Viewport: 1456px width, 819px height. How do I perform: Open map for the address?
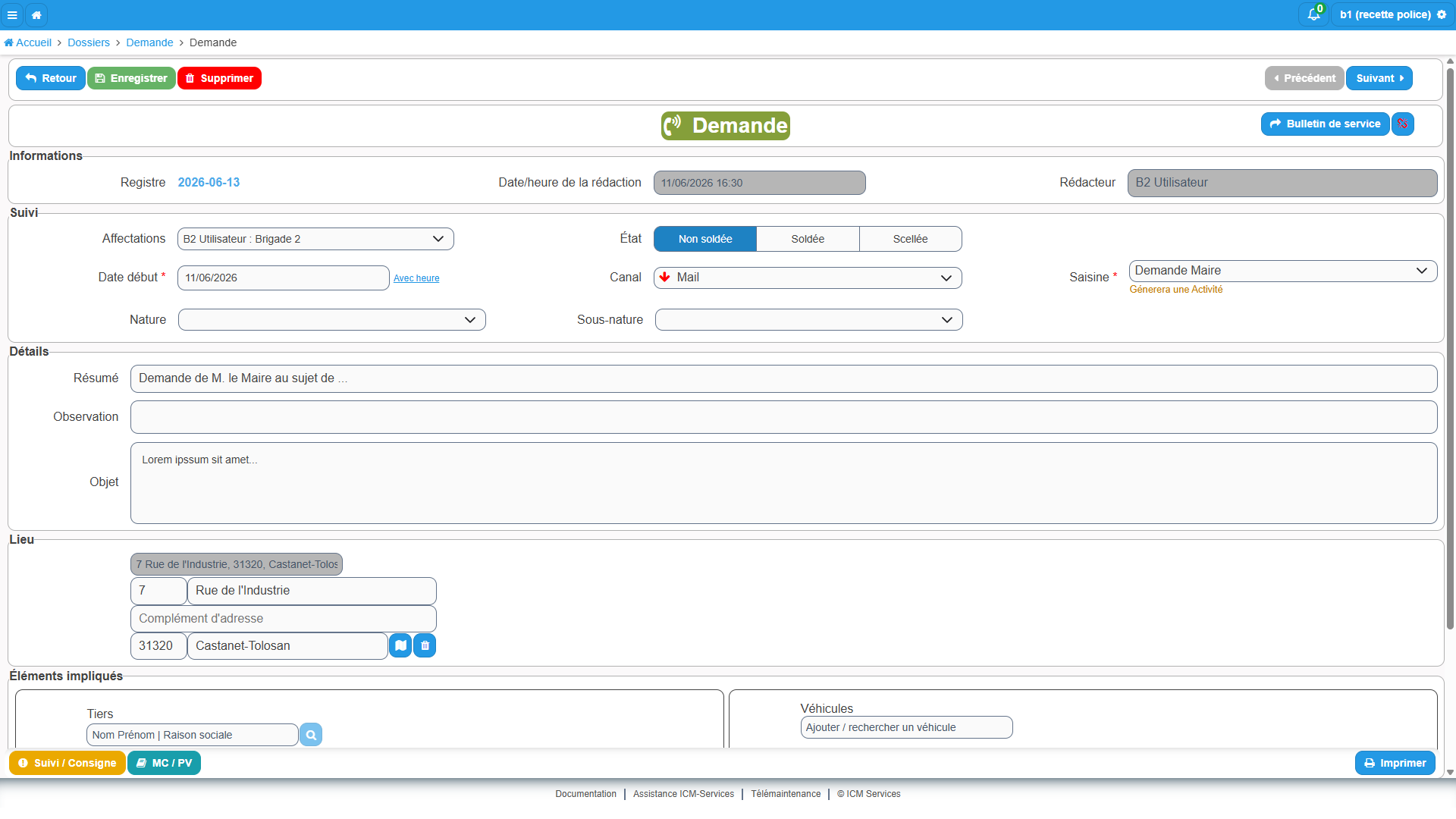(400, 645)
